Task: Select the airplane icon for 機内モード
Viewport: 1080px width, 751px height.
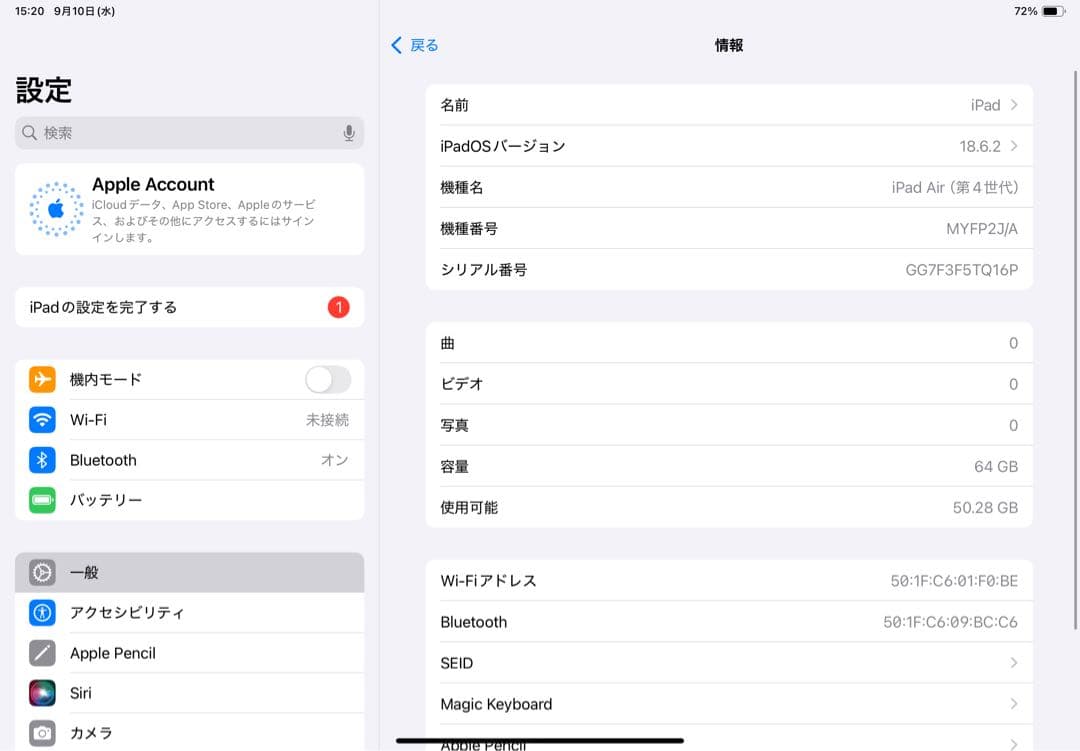Action: click(41, 380)
